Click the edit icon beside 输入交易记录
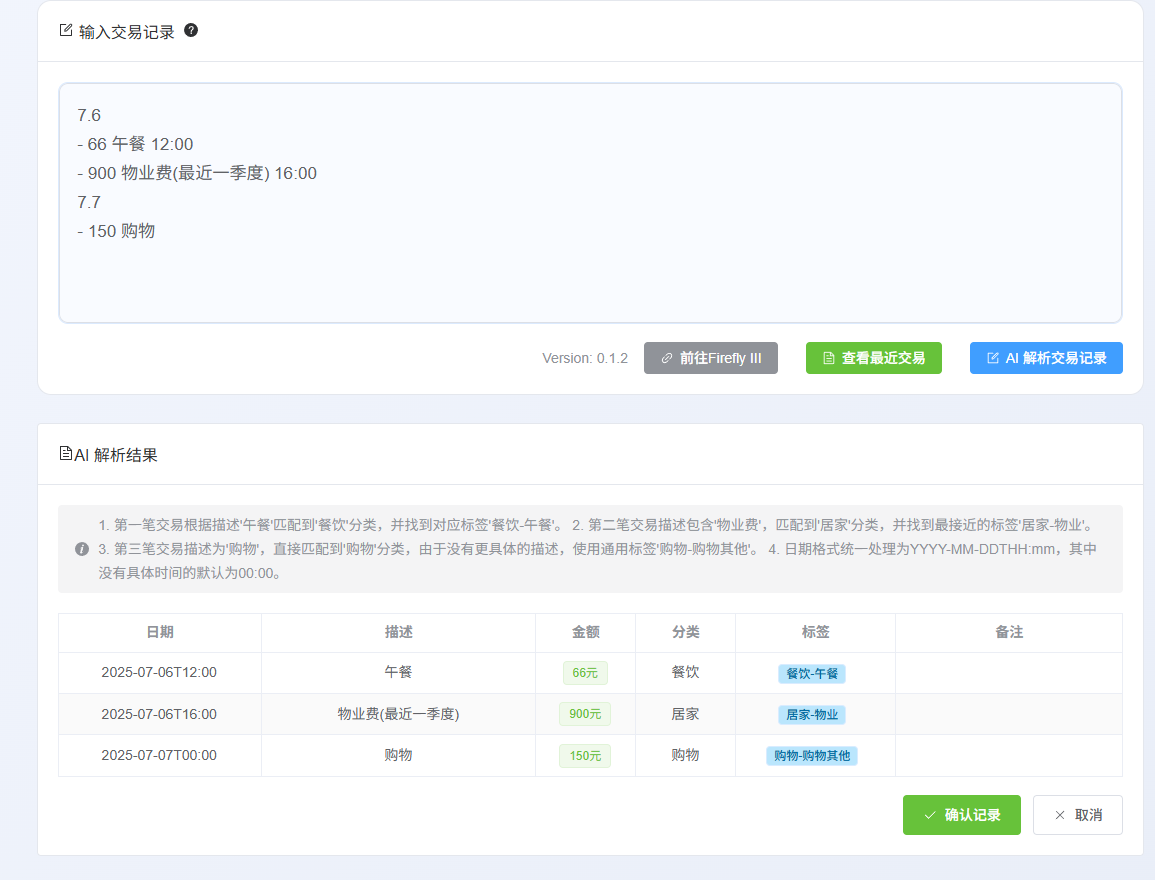The image size is (1155, 880). point(66,30)
